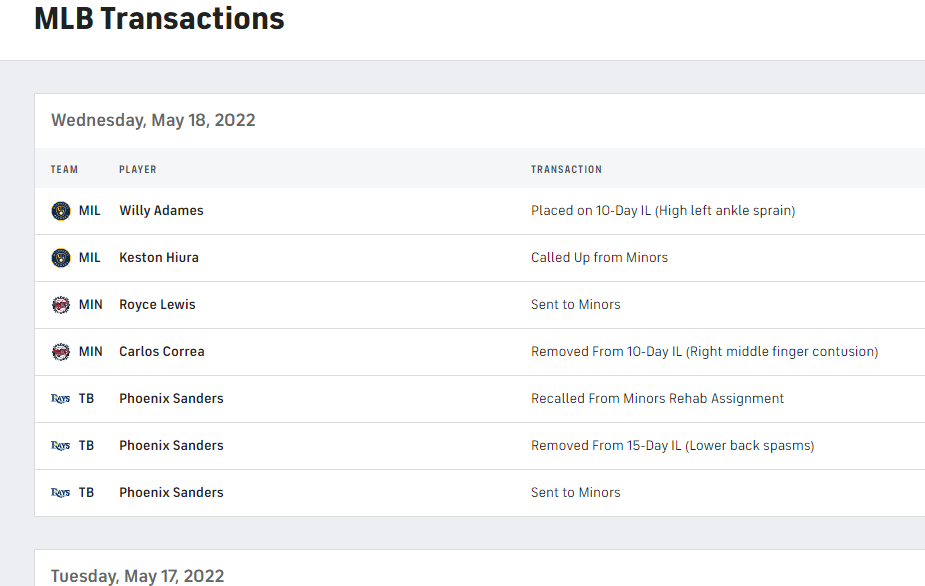Open Keston Hiura player page
Screen dimensions: 925x586
159,258
